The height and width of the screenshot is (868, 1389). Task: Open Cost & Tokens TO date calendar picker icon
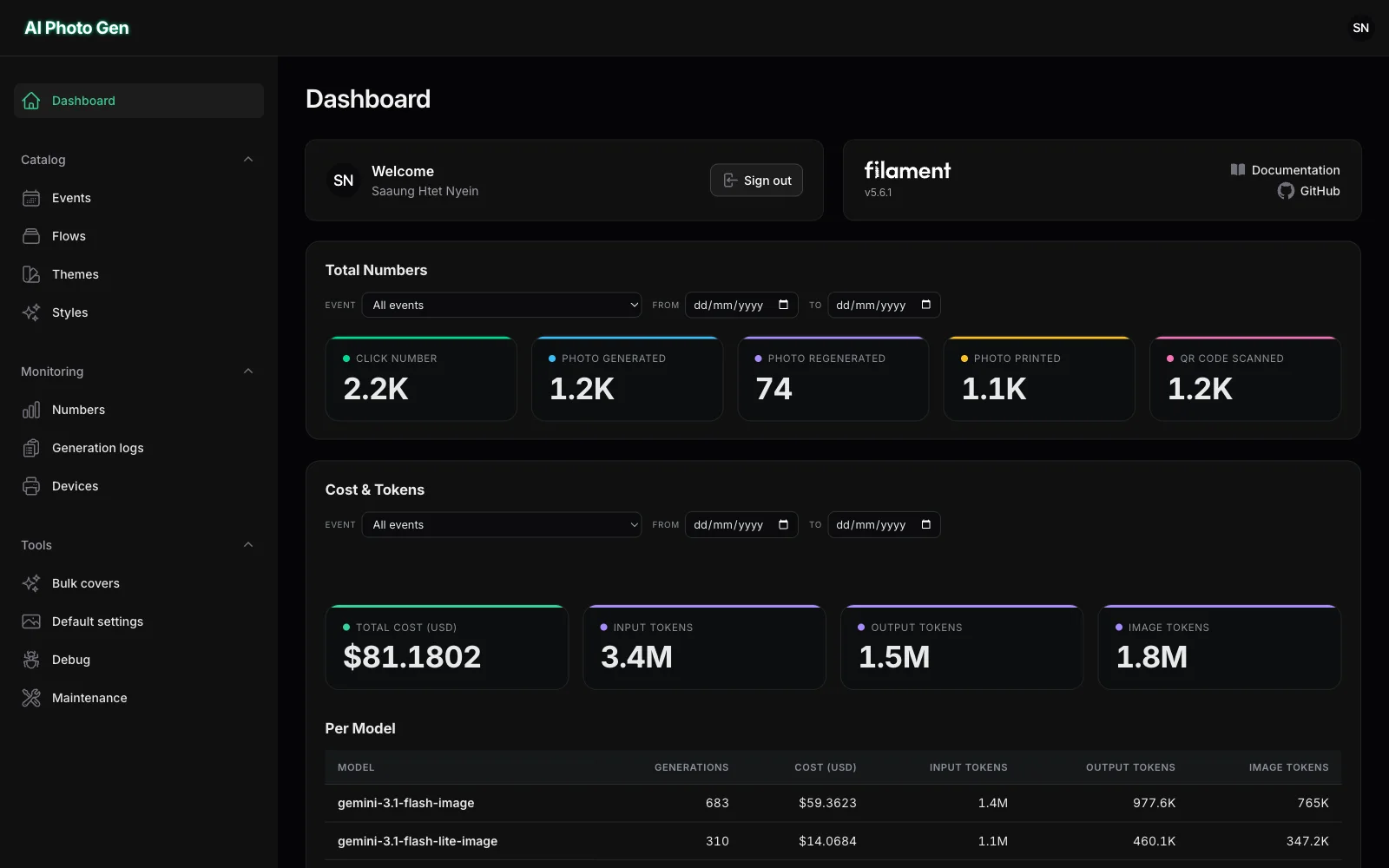pyautogui.click(x=925, y=524)
